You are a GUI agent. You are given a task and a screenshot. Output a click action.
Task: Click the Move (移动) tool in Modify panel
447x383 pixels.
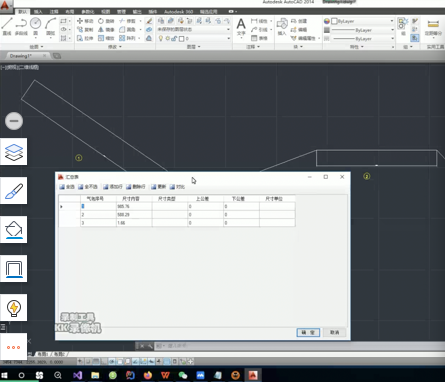[x=85, y=21]
